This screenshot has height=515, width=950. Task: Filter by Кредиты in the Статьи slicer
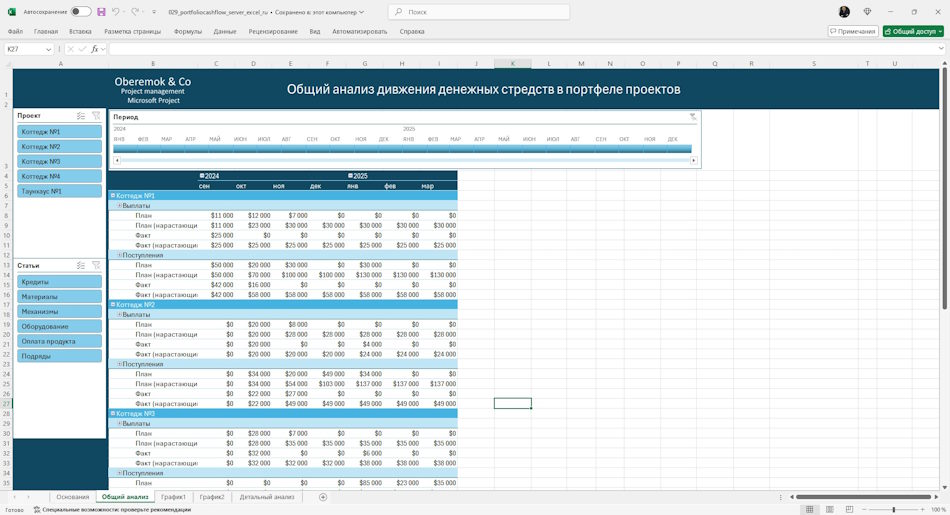(x=59, y=282)
